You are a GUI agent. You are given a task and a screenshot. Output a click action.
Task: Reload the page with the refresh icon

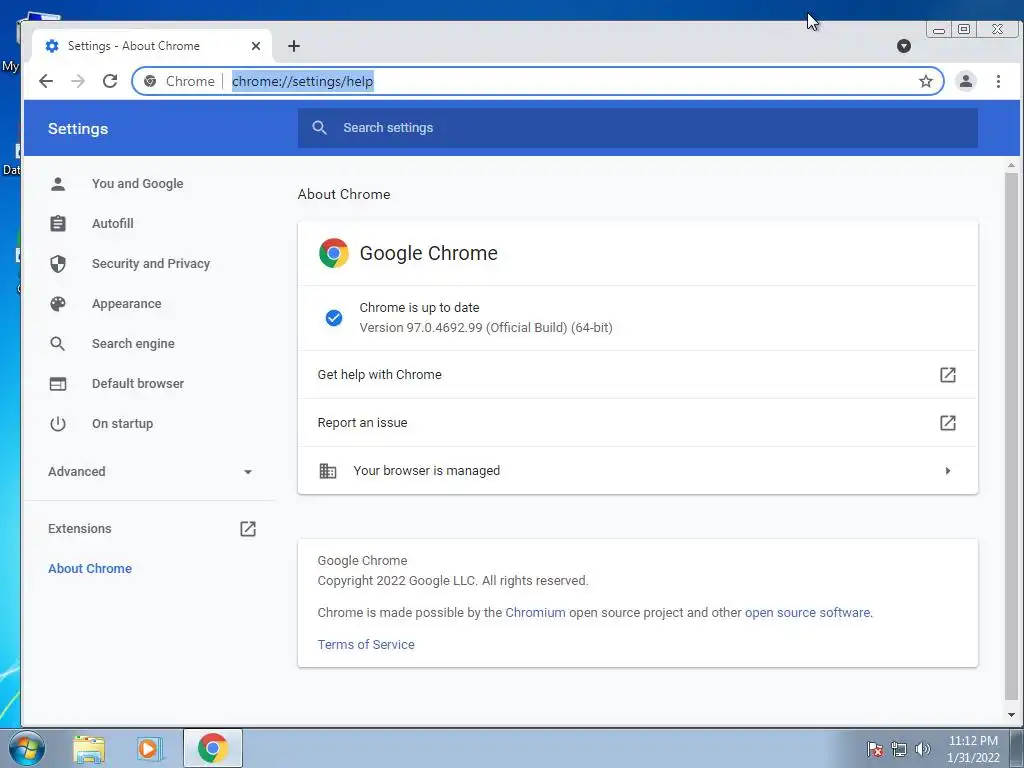[110, 81]
